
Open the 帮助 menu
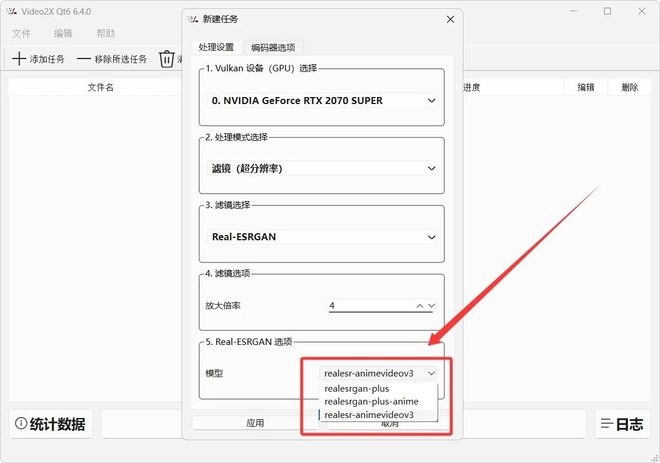[x=106, y=33]
